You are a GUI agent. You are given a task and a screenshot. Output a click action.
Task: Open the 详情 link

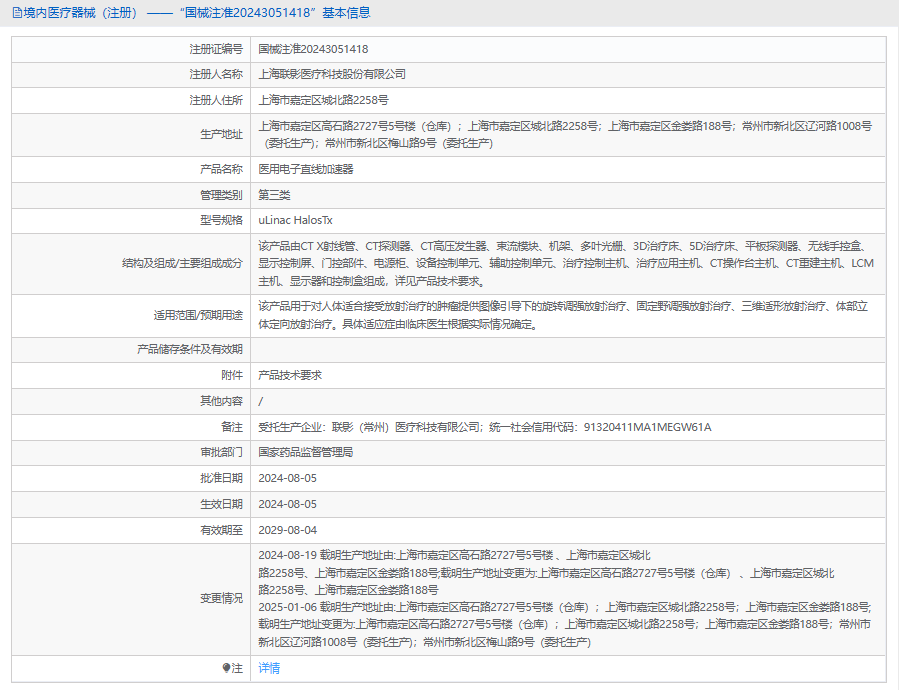[269, 668]
